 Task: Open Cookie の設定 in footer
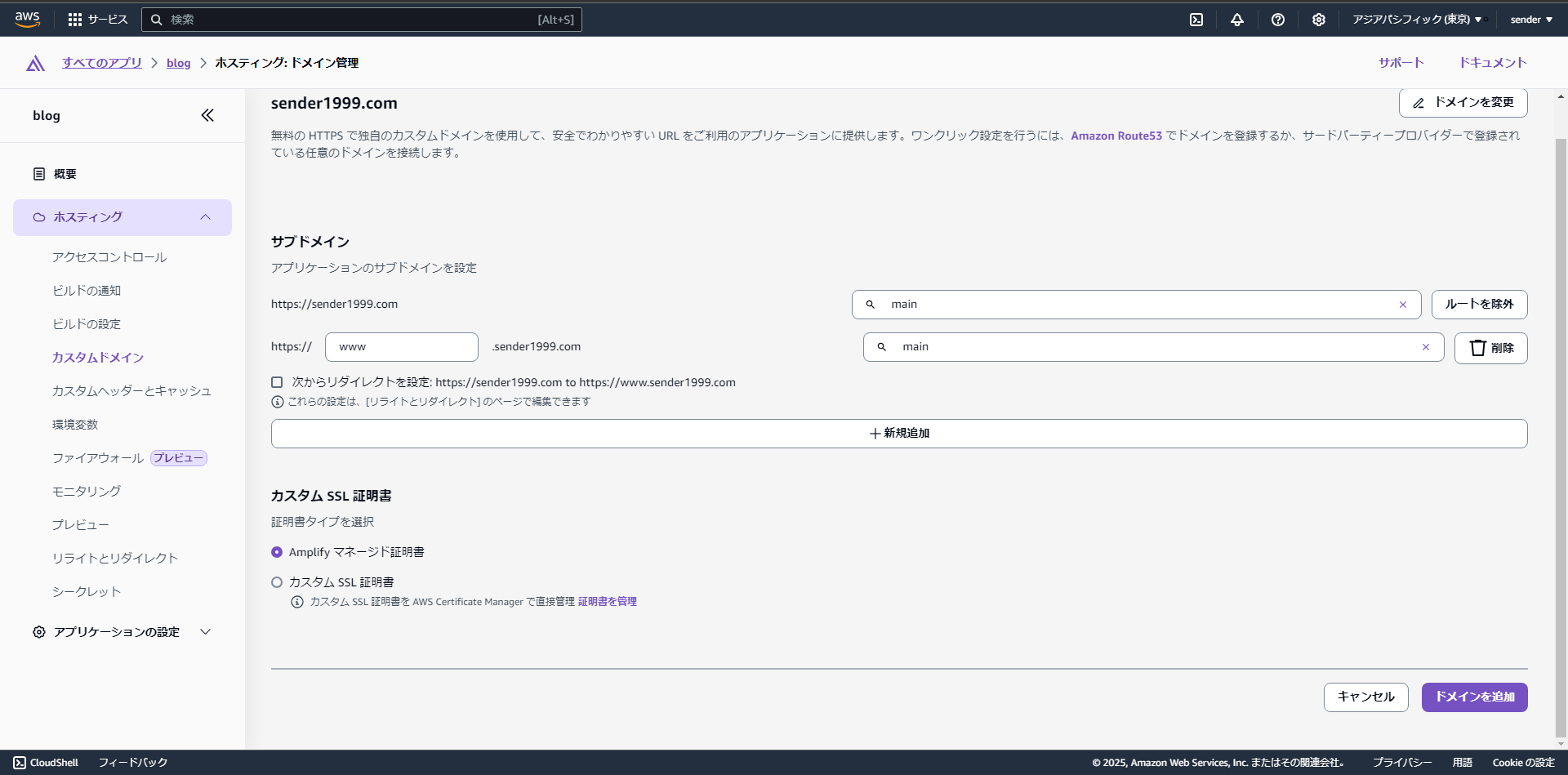(x=1524, y=763)
